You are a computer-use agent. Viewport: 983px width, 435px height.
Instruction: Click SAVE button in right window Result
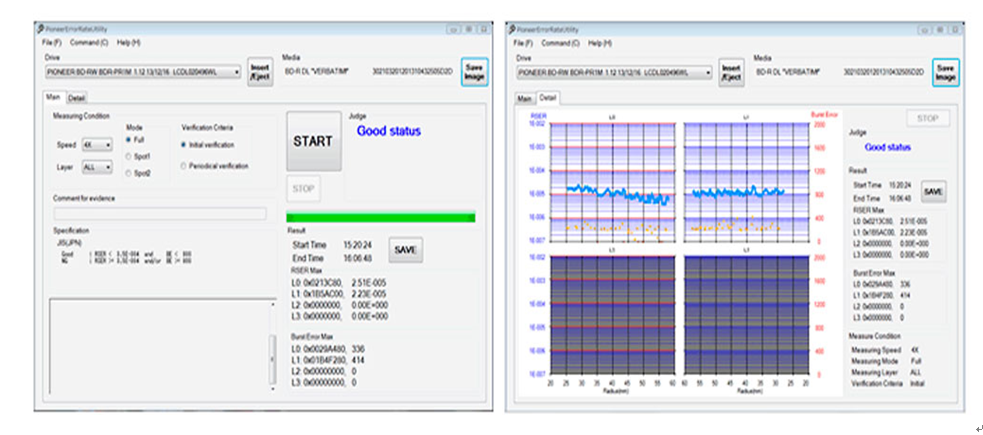932,191
